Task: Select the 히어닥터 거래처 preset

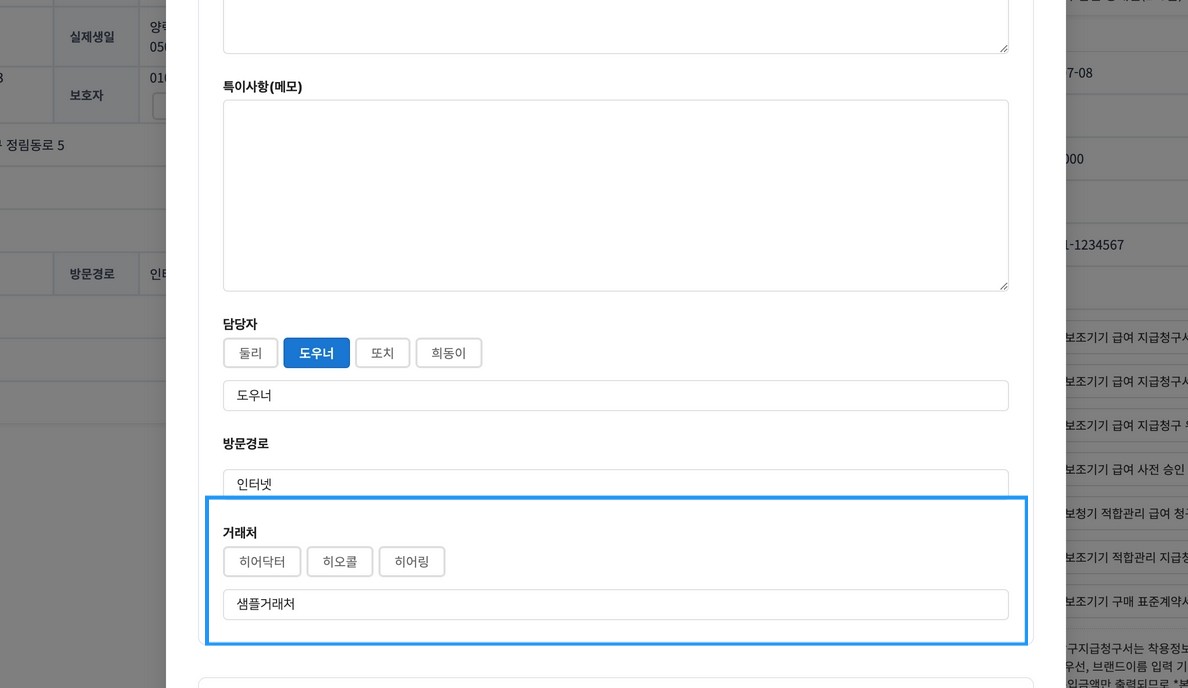Action: click(x=262, y=562)
